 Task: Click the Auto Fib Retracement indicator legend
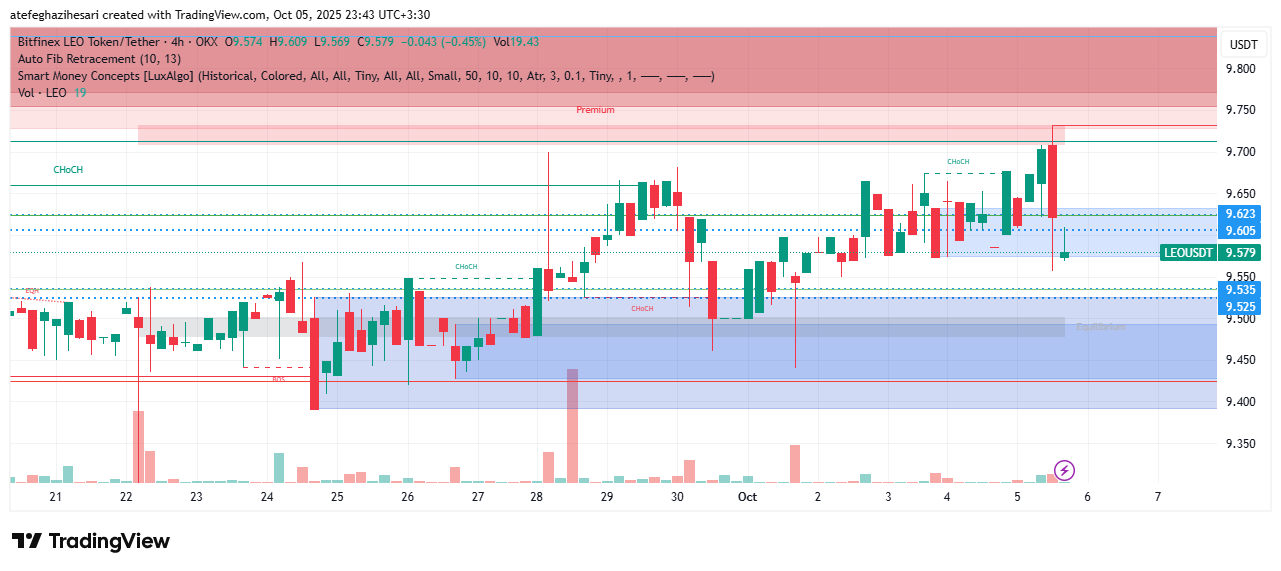point(99,59)
